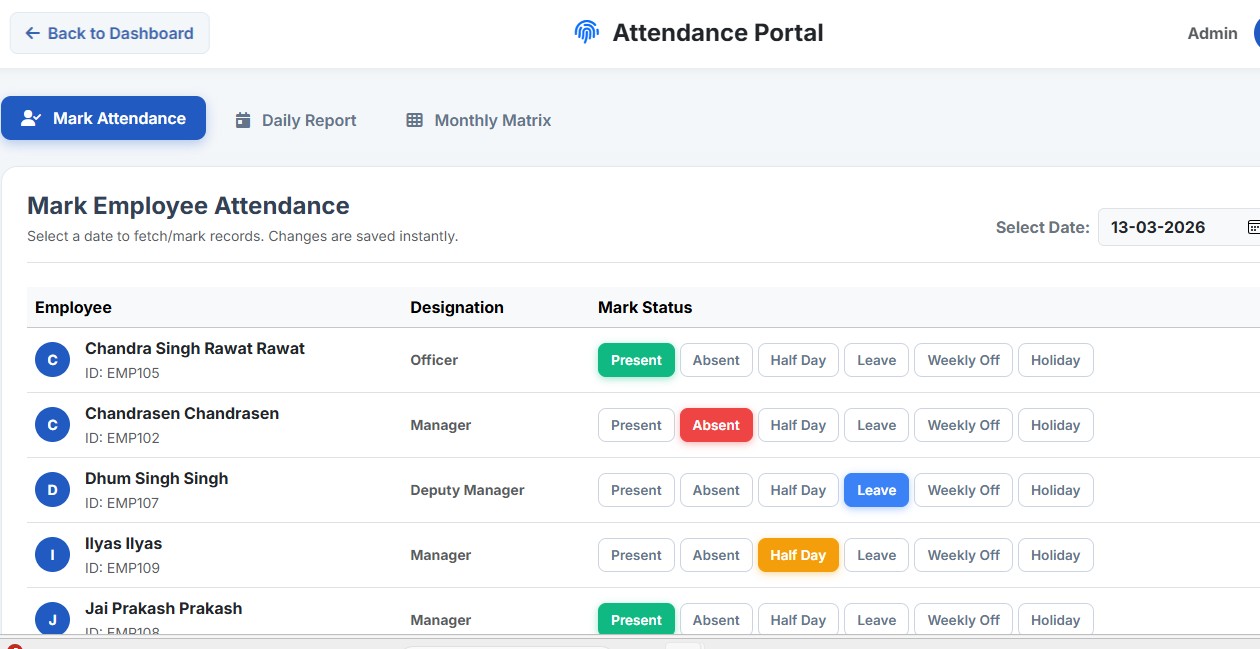Switch to the Daily Report tab
This screenshot has width=1260, height=649.
click(x=296, y=119)
